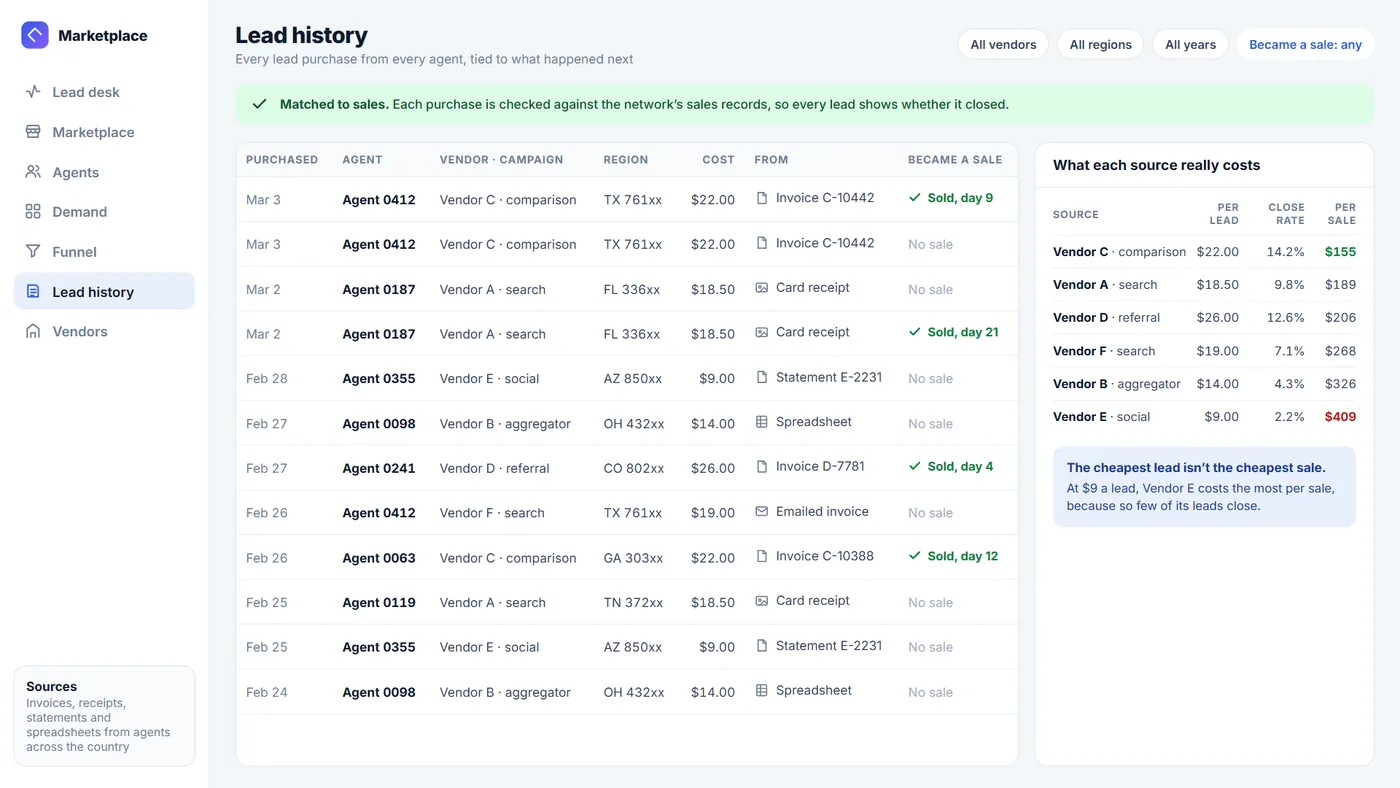The height and width of the screenshot is (788, 1400).
Task: Click the check icon beside Sold, day 21
Action: pos(915,332)
